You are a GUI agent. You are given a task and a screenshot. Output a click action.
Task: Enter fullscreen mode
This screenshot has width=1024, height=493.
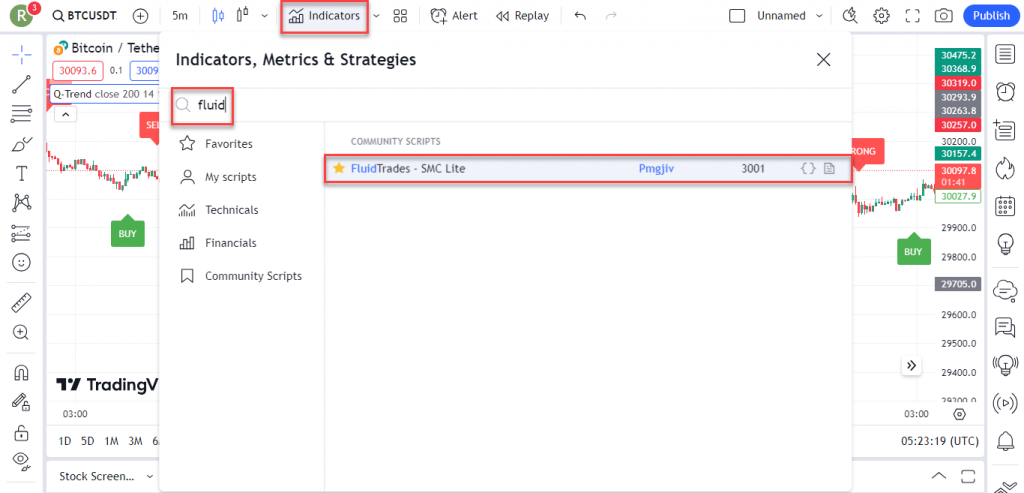pyautogui.click(x=912, y=16)
